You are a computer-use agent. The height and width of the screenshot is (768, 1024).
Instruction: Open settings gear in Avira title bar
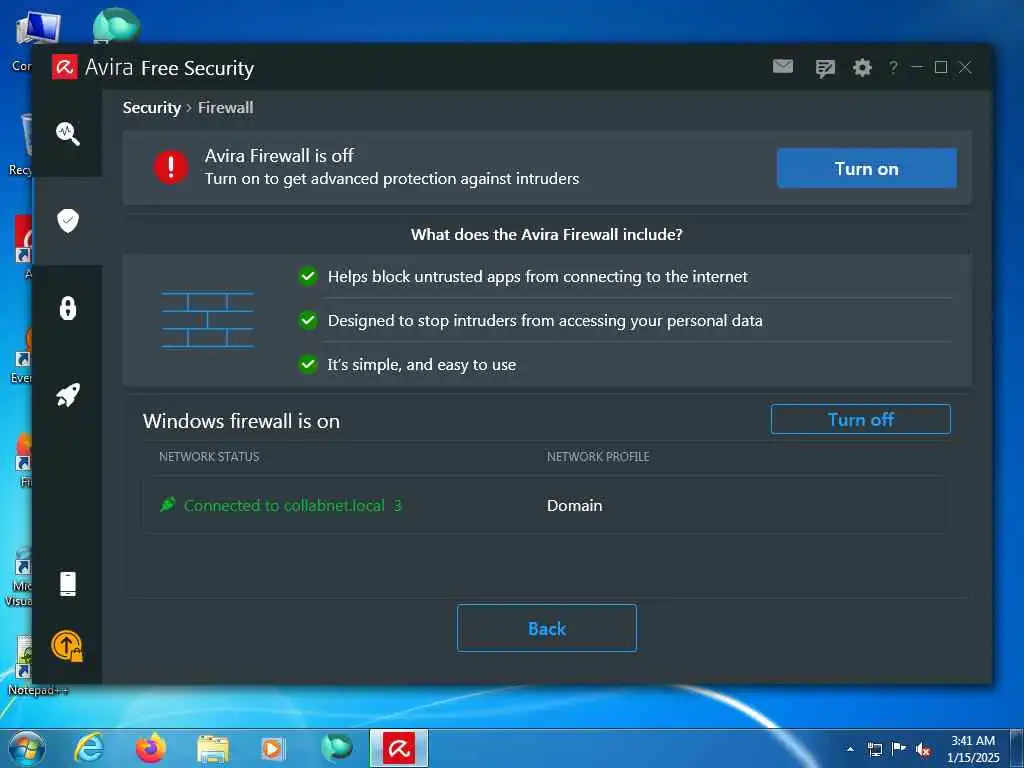pos(862,67)
